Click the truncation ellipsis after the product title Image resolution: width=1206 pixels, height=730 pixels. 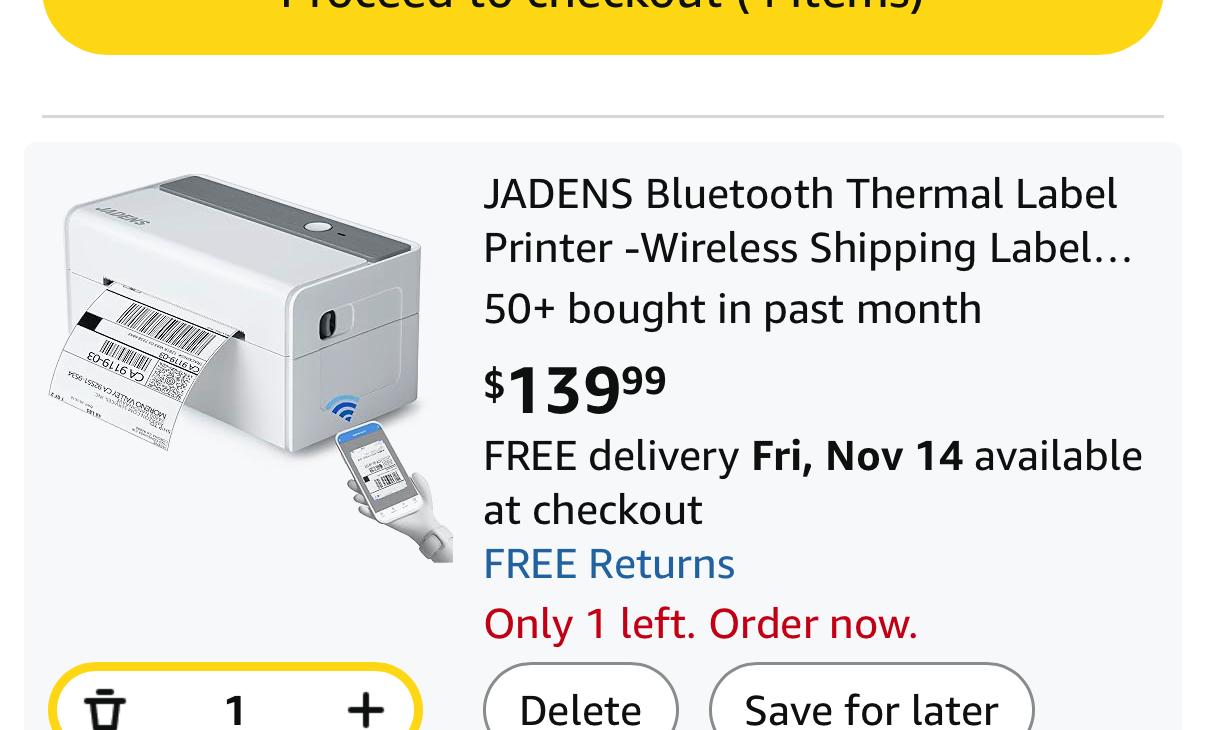click(1113, 250)
